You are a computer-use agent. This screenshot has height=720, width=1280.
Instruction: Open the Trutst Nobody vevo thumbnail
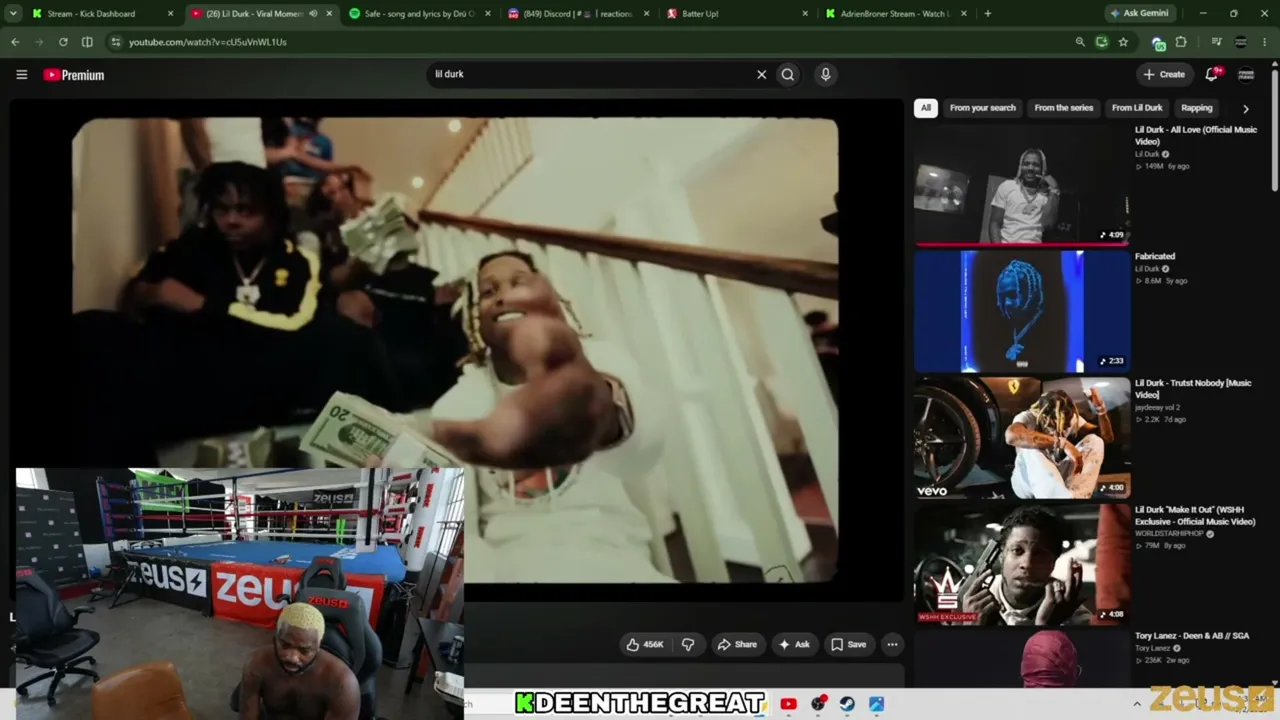1022,438
